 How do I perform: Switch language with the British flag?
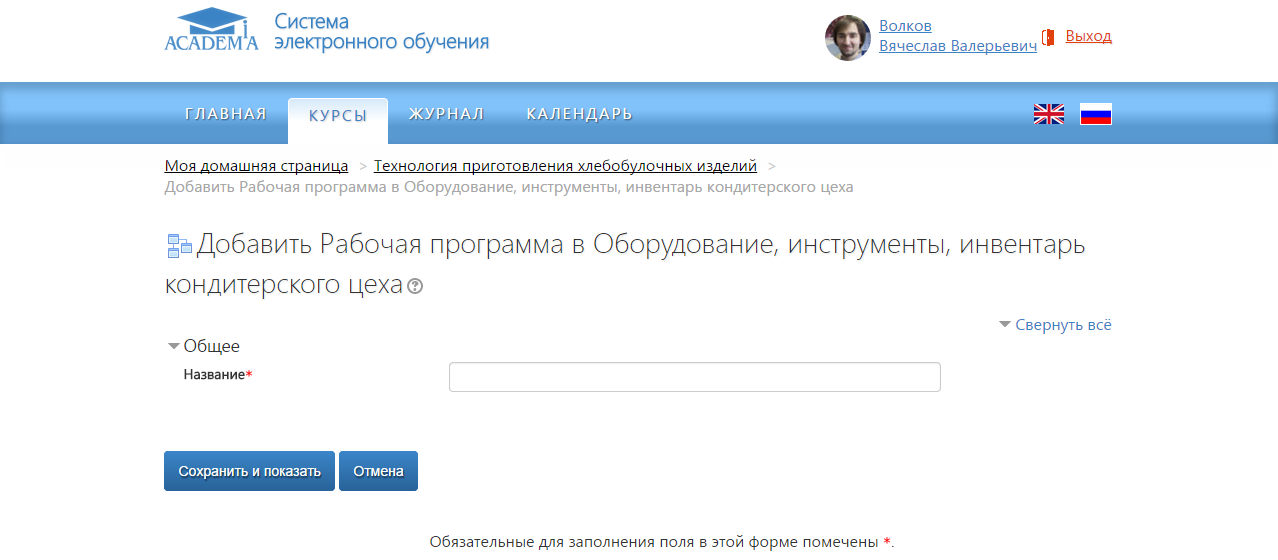coord(1048,114)
